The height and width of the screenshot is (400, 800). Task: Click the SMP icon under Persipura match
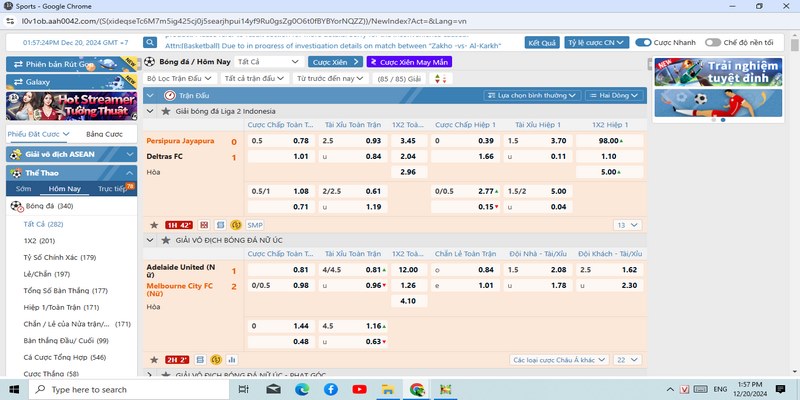(x=255, y=225)
